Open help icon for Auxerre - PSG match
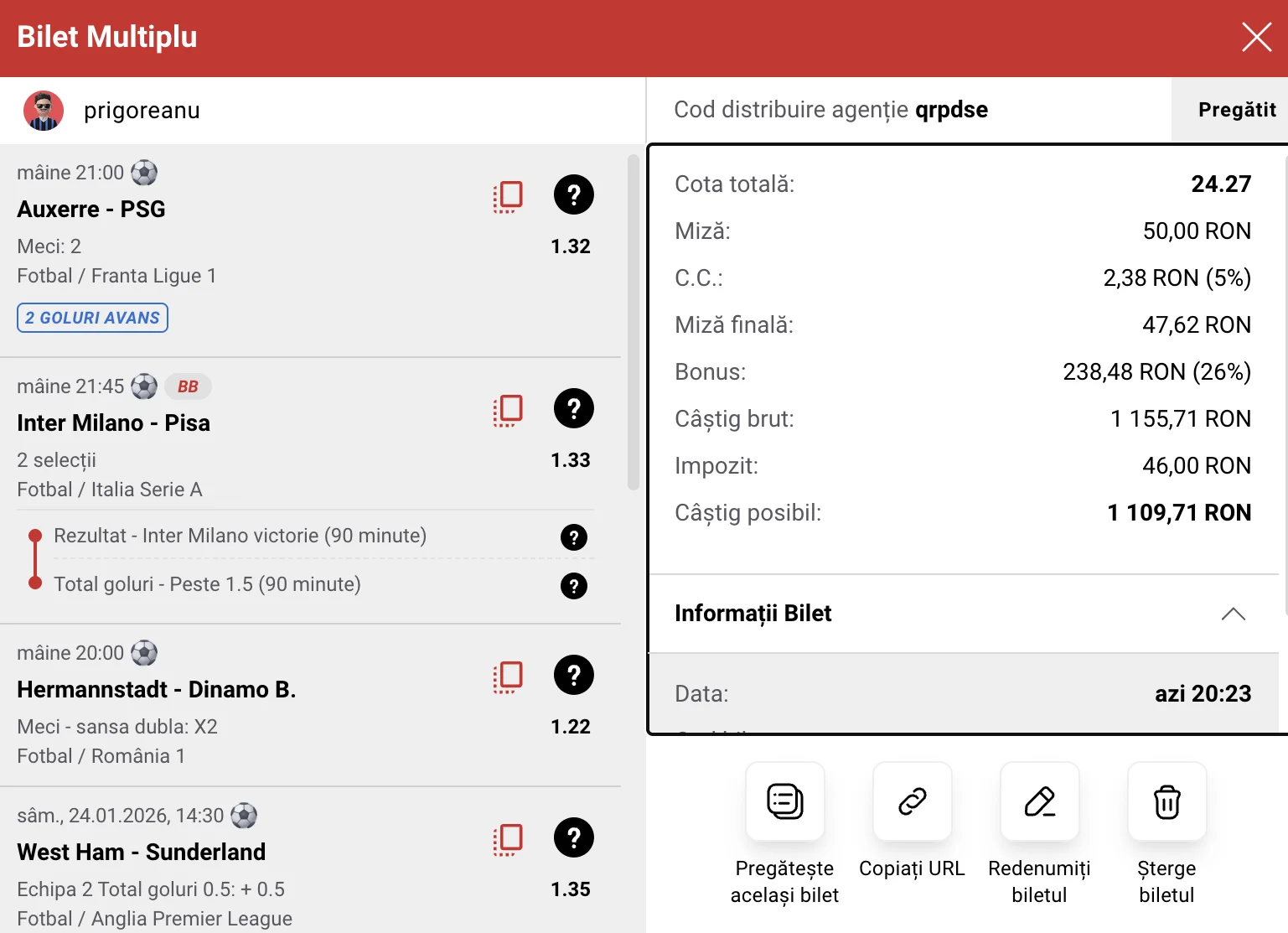The image size is (1288, 933). (x=573, y=195)
